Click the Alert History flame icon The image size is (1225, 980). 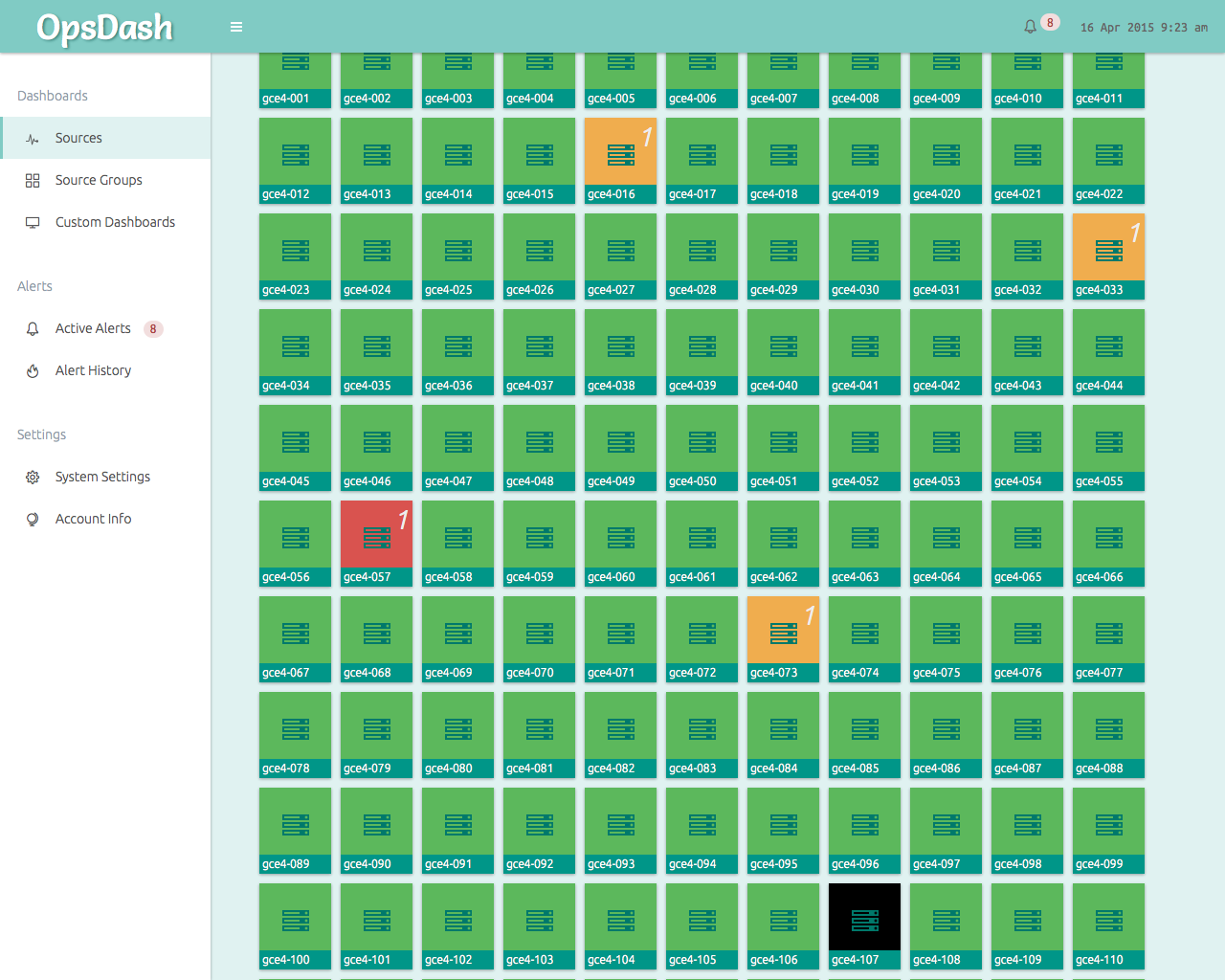[32, 370]
